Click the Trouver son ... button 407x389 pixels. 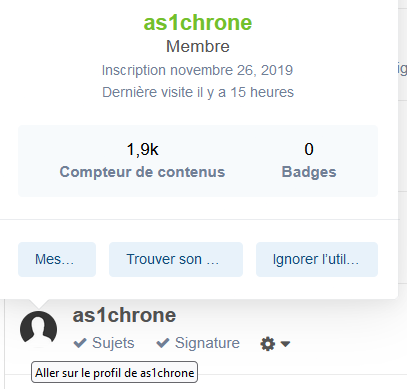point(176,259)
